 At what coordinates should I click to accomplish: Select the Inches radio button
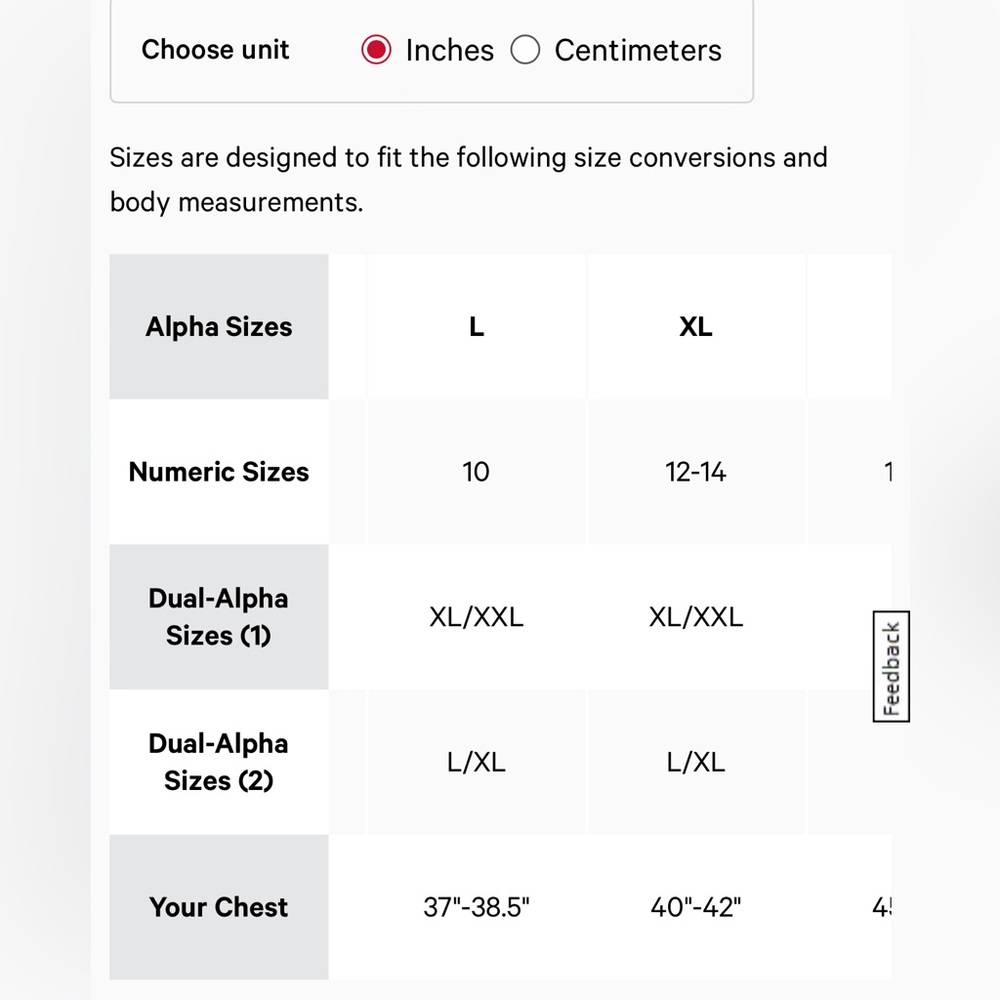(x=376, y=50)
